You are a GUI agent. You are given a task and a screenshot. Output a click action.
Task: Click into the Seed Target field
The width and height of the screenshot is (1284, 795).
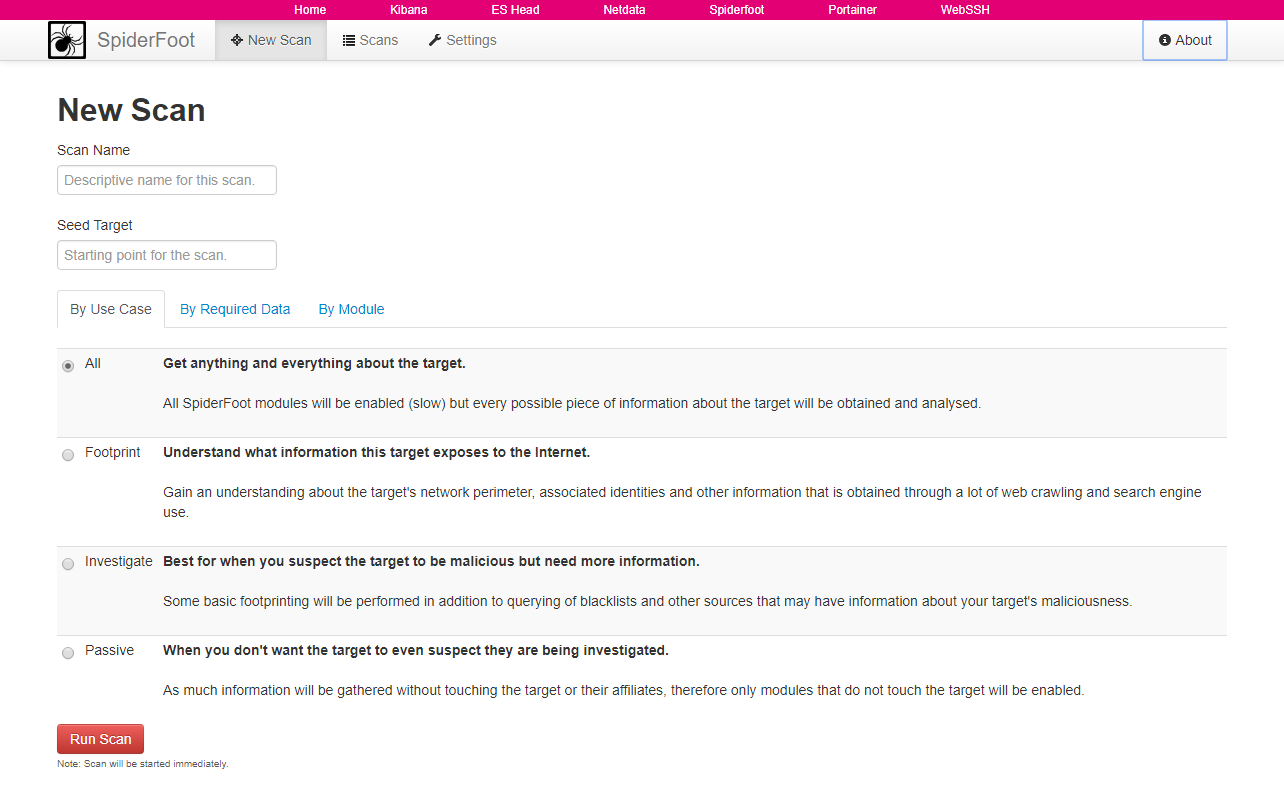(x=167, y=255)
